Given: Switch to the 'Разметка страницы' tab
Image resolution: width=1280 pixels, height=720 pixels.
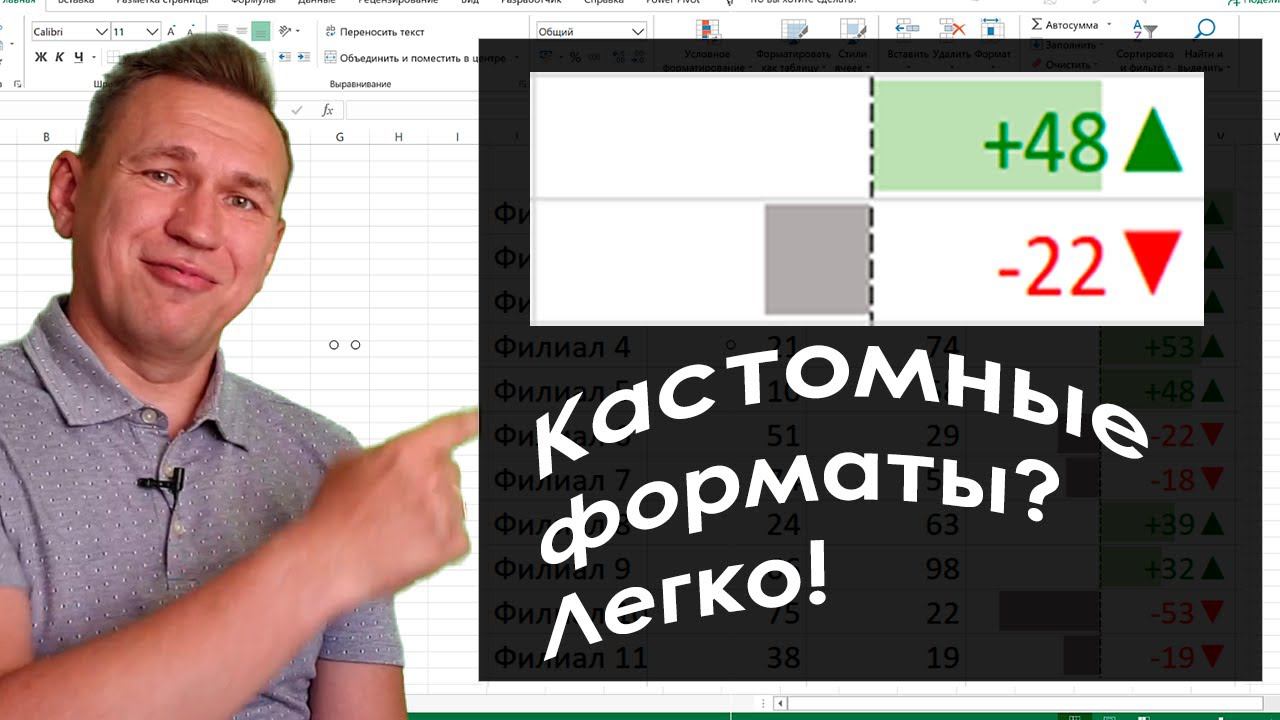Looking at the screenshot, I should tap(162, 3).
